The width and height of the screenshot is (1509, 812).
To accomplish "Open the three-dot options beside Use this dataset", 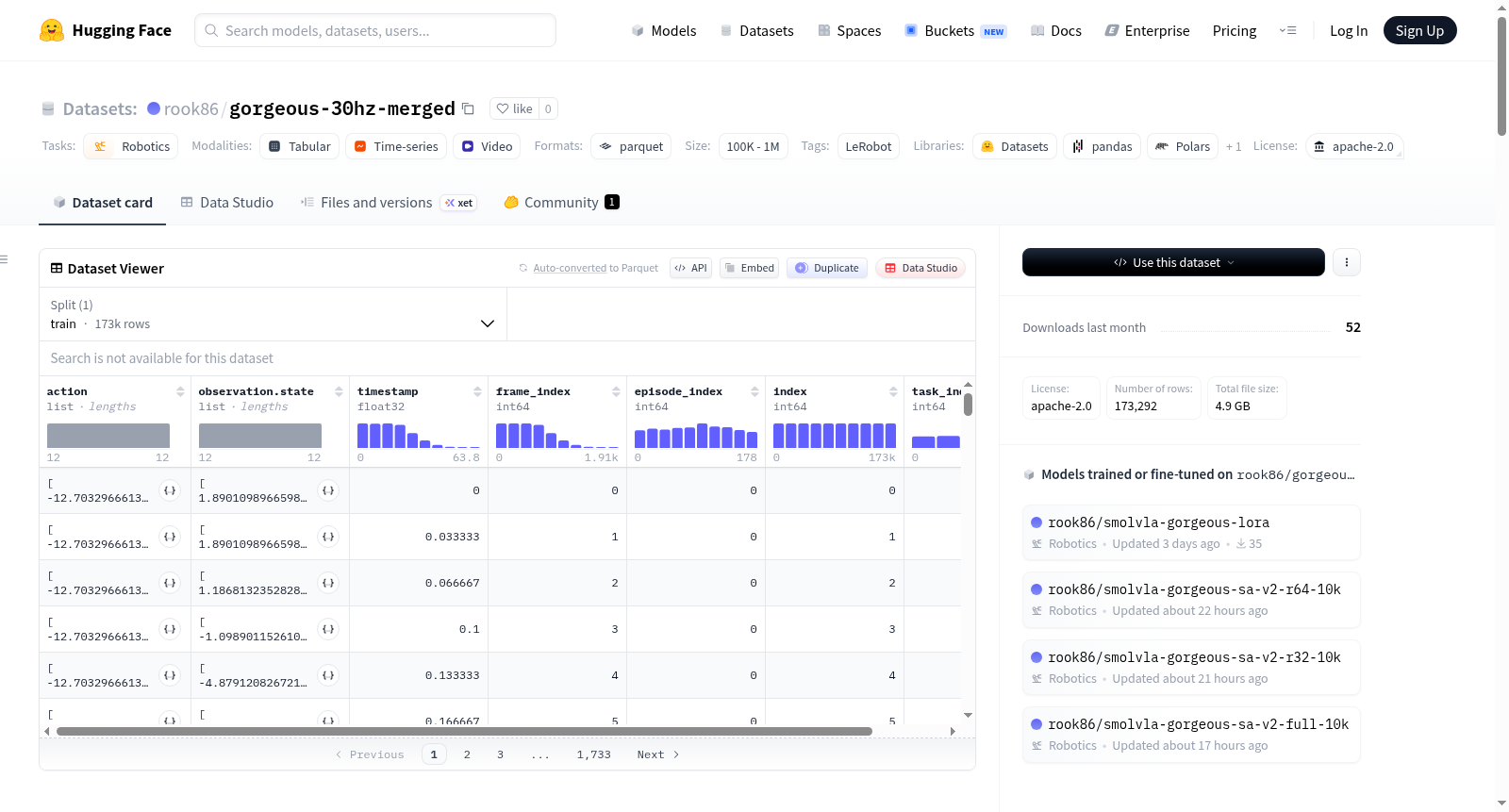I will click(1347, 262).
